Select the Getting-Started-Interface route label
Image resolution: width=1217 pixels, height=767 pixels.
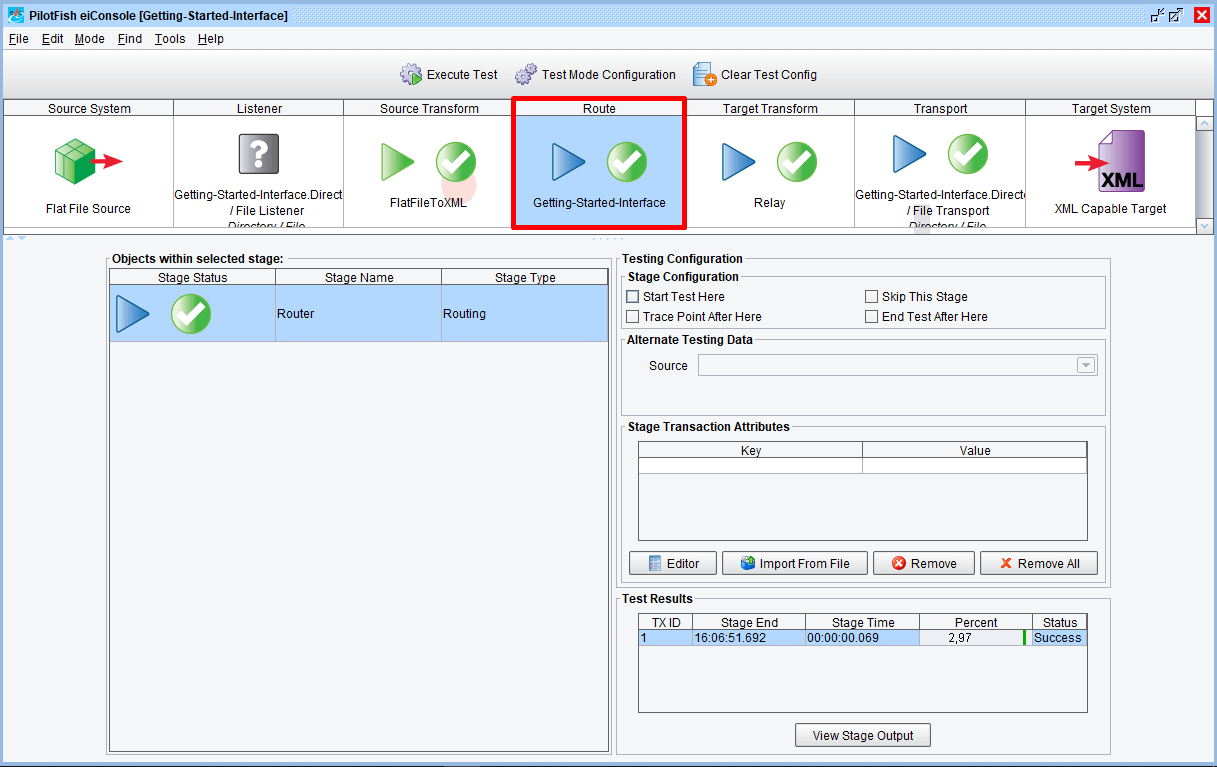pos(599,203)
